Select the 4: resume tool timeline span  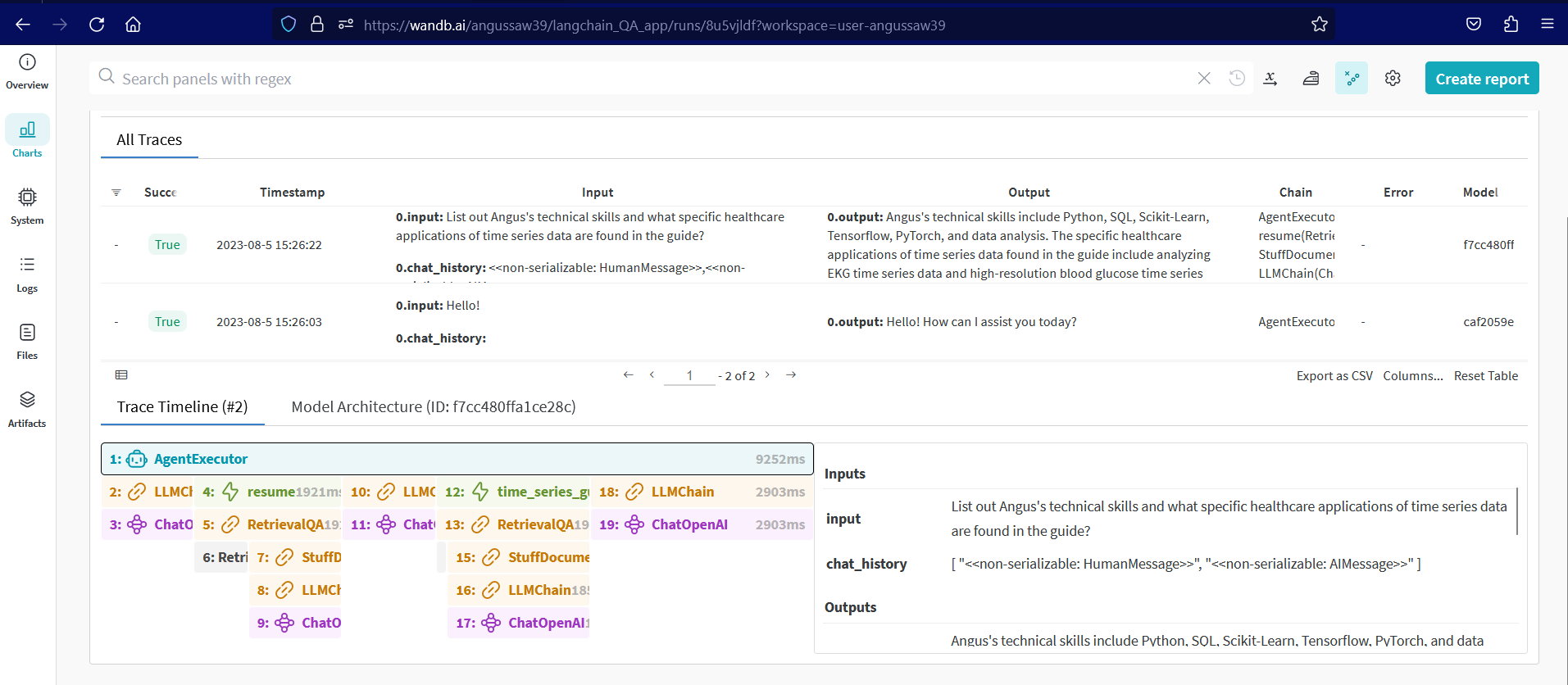pos(269,492)
